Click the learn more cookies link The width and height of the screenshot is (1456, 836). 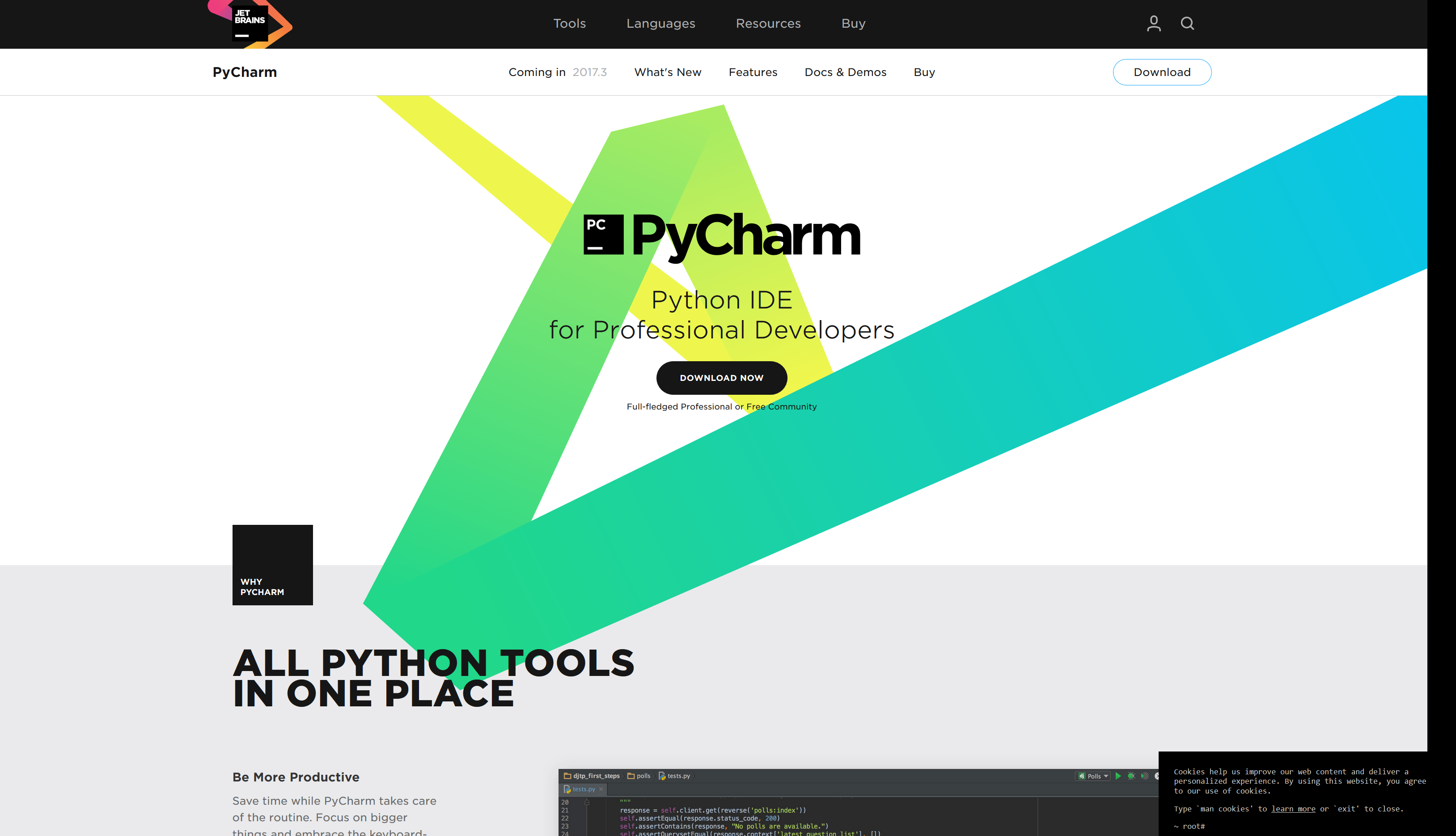point(1293,808)
